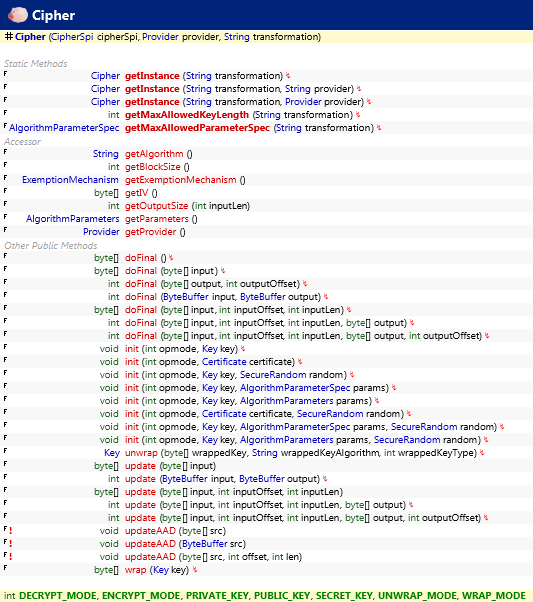Click red exclamation marker beside updateAAD (ByteBuffer src)
Screen dimensions: 533x602
(11, 544)
